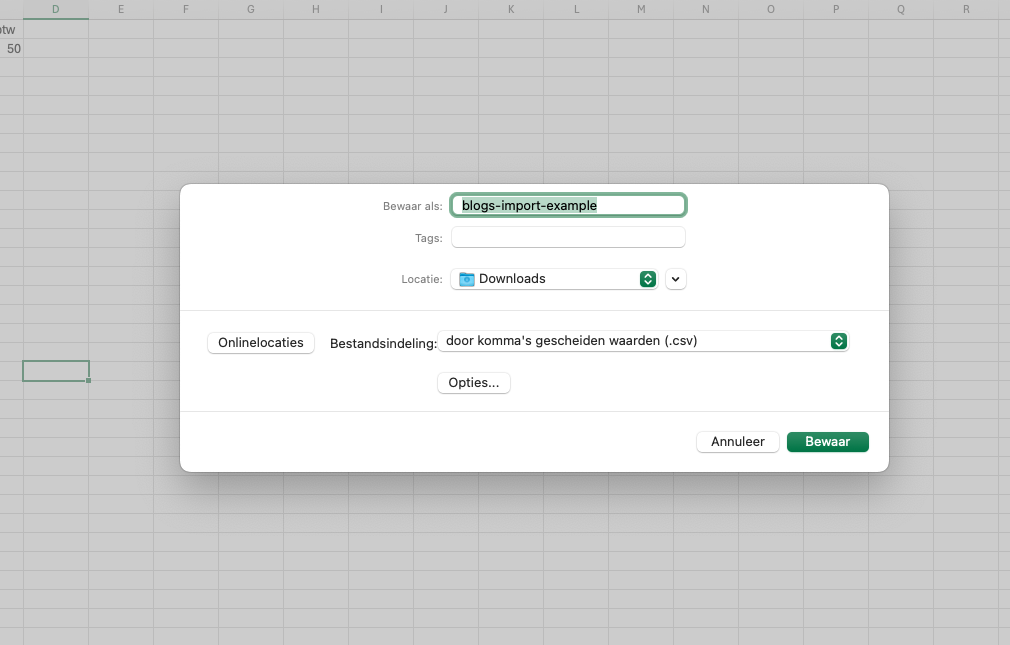This screenshot has height=645, width=1010.
Task: Click the Bewaar button
Action: coord(827,442)
